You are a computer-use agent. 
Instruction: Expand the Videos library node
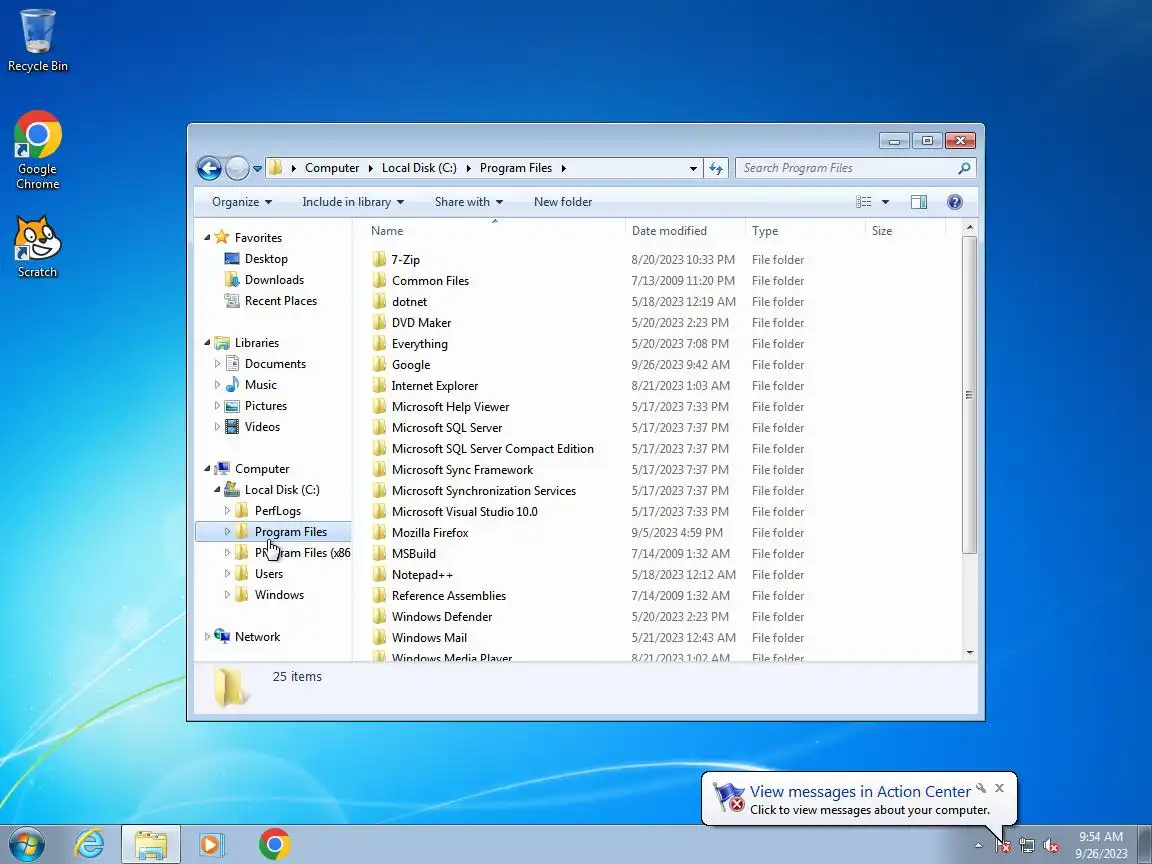(x=217, y=426)
